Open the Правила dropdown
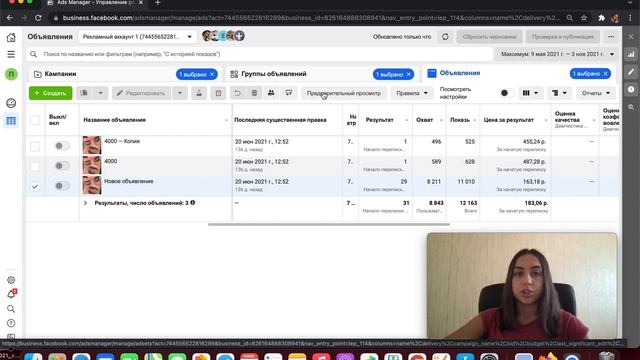The width and height of the screenshot is (640, 360). click(412, 93)
